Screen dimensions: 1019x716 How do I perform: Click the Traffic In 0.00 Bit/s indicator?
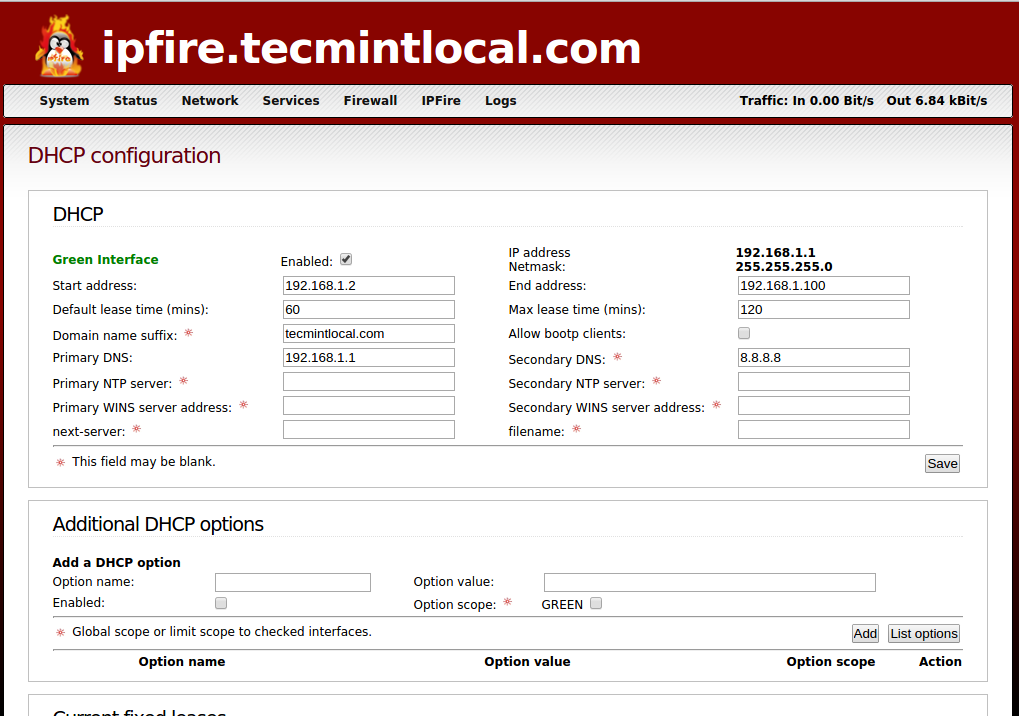806,101
